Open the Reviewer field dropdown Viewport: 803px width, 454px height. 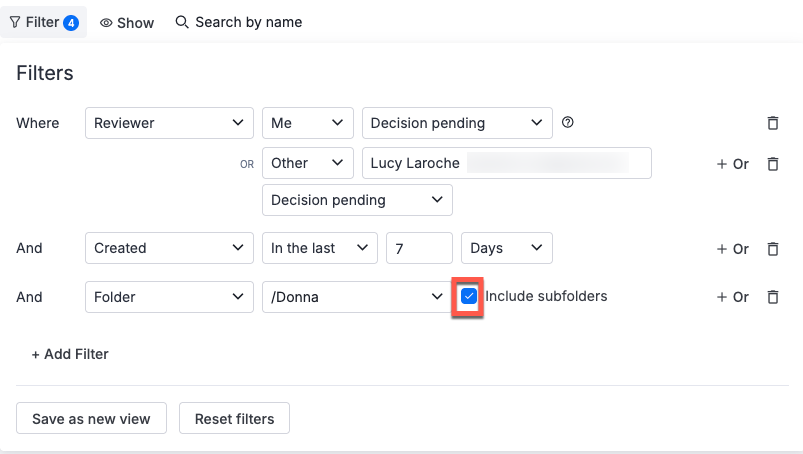[169, 123]
